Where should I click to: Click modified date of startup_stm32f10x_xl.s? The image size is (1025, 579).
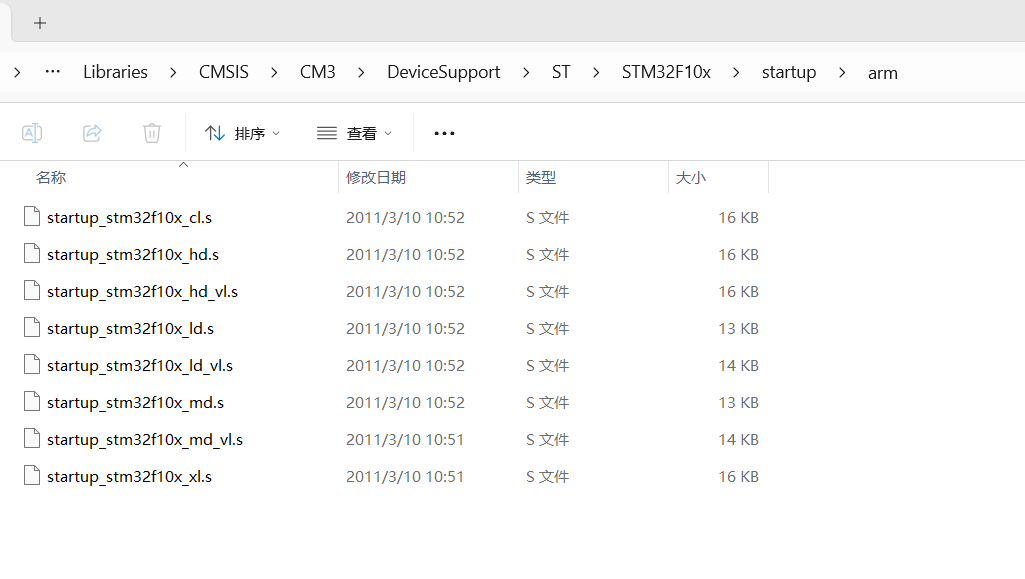click(405, 477)
